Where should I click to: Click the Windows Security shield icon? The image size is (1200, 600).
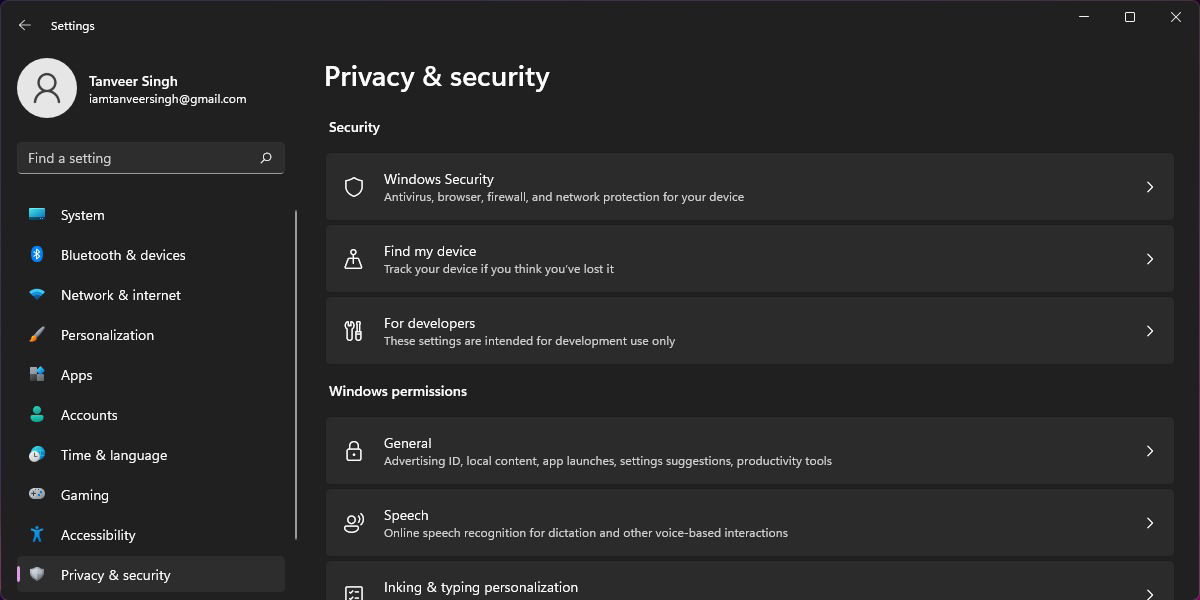[354, 187]
